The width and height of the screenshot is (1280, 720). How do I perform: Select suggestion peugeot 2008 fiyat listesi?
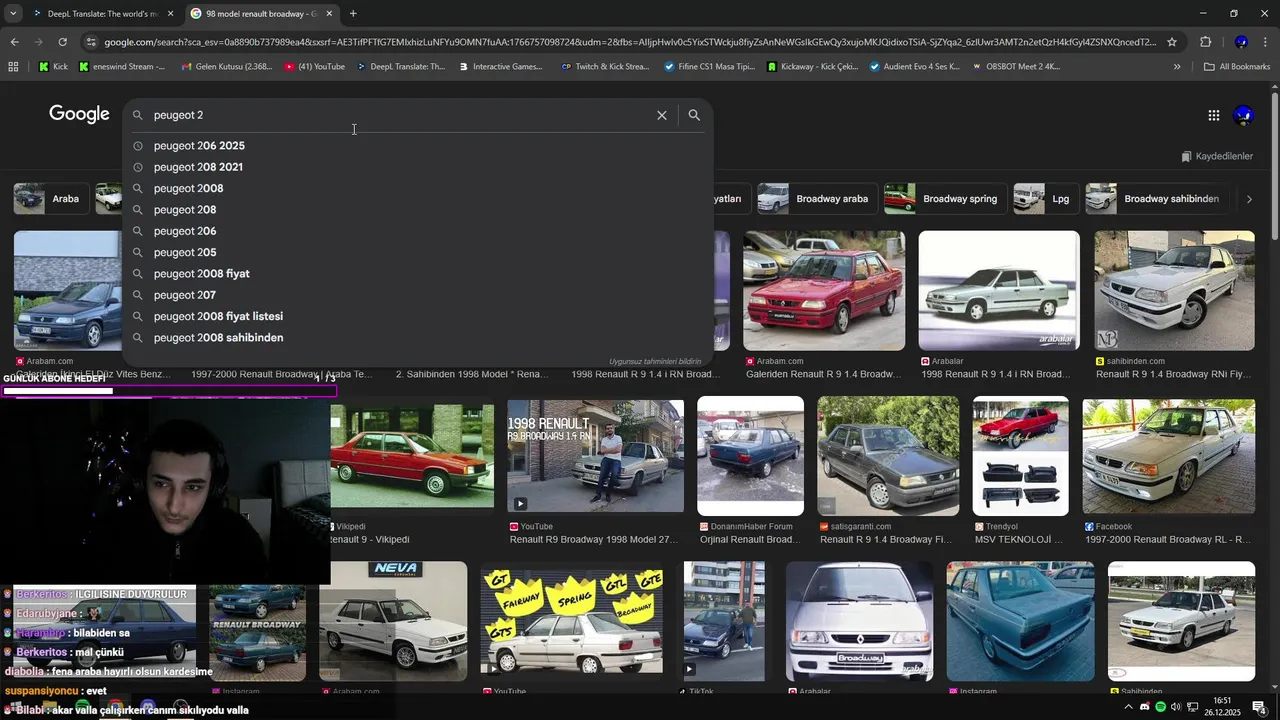418,316
